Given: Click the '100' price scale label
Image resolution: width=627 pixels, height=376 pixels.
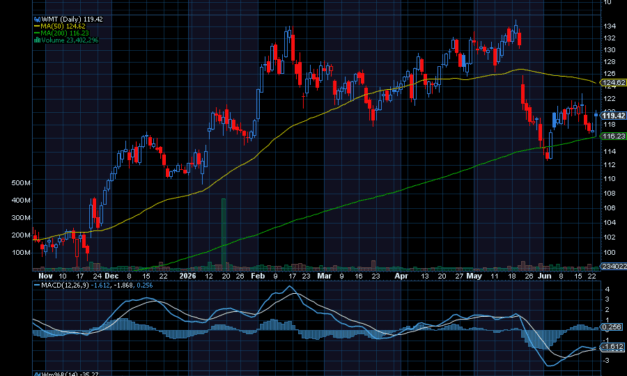Looking at the screenshot, I should pyautogui.click(x=609, y=253).
